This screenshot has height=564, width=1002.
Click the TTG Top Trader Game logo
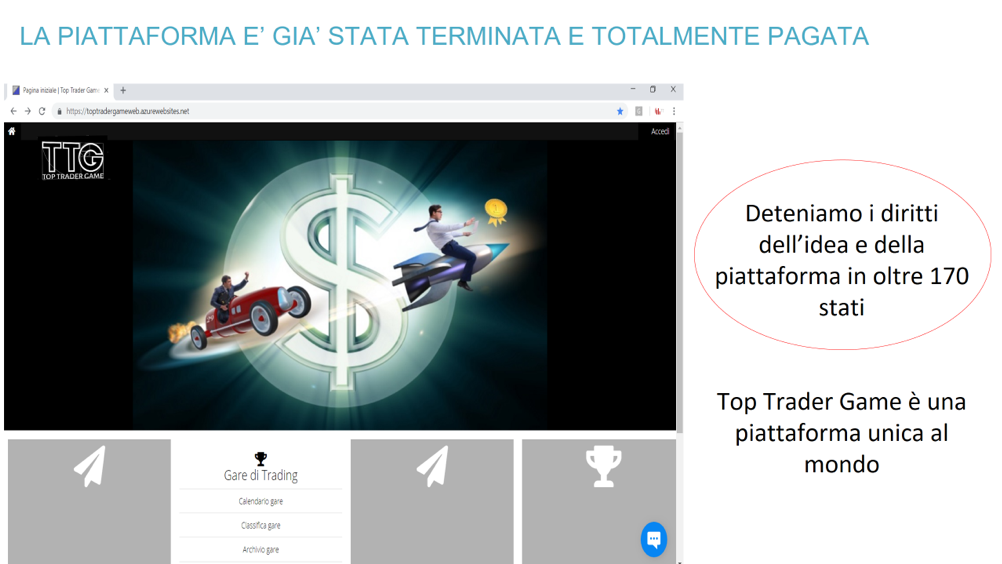click(x=73, y=160)
